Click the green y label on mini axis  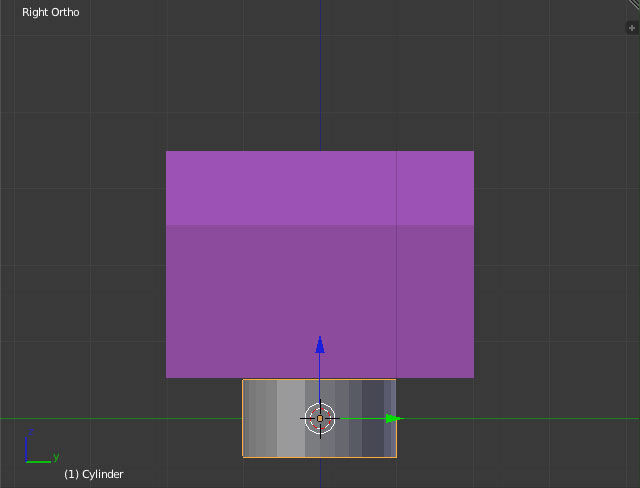(x=56, y=456)
